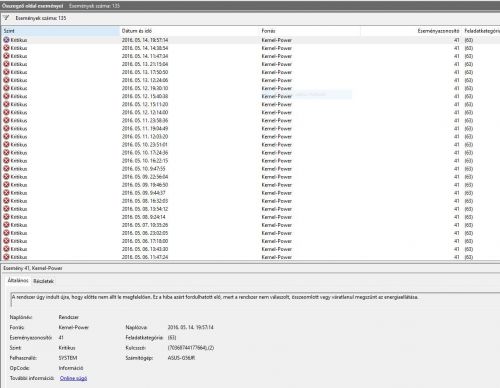This screenshot has width=500, height=388.
Task: Open the Online súgó link
Action: coord(73,378)
